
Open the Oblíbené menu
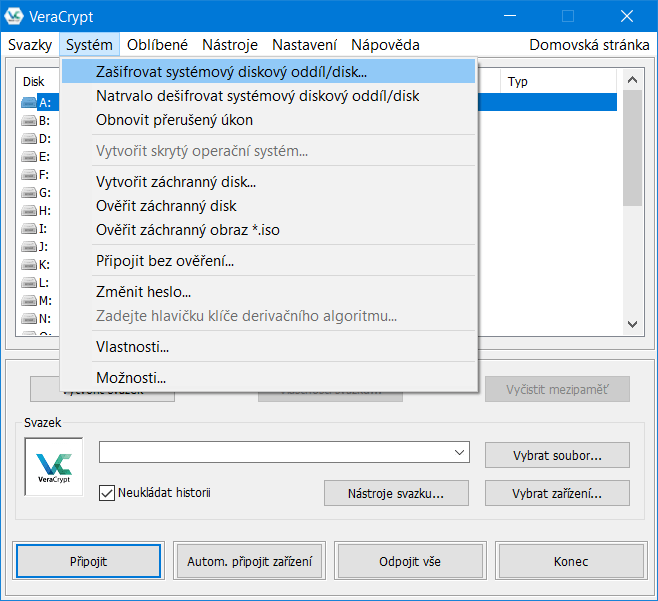point(157,44)
